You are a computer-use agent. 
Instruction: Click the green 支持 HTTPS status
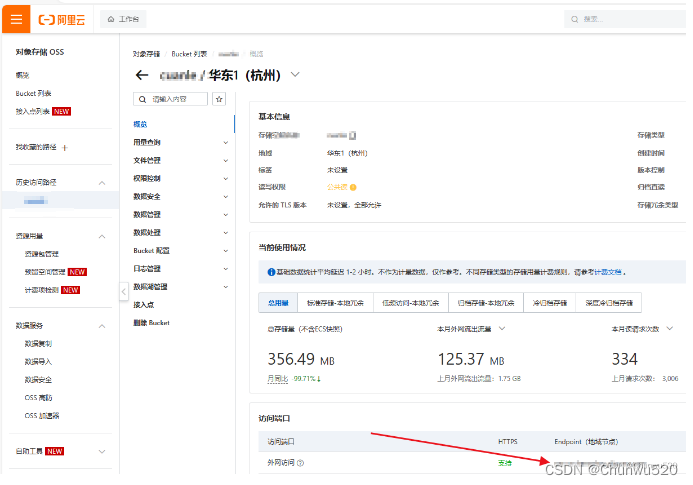(505, 463)
